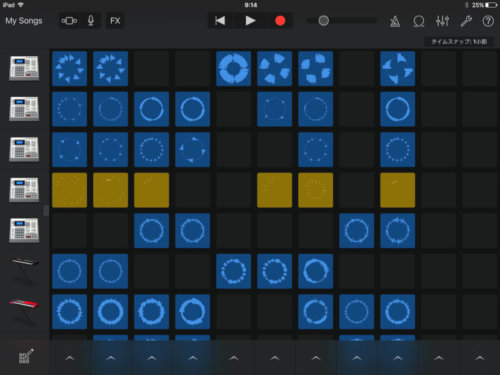Trigger the fifth column up arrow
500x375 pixels.
233,358
